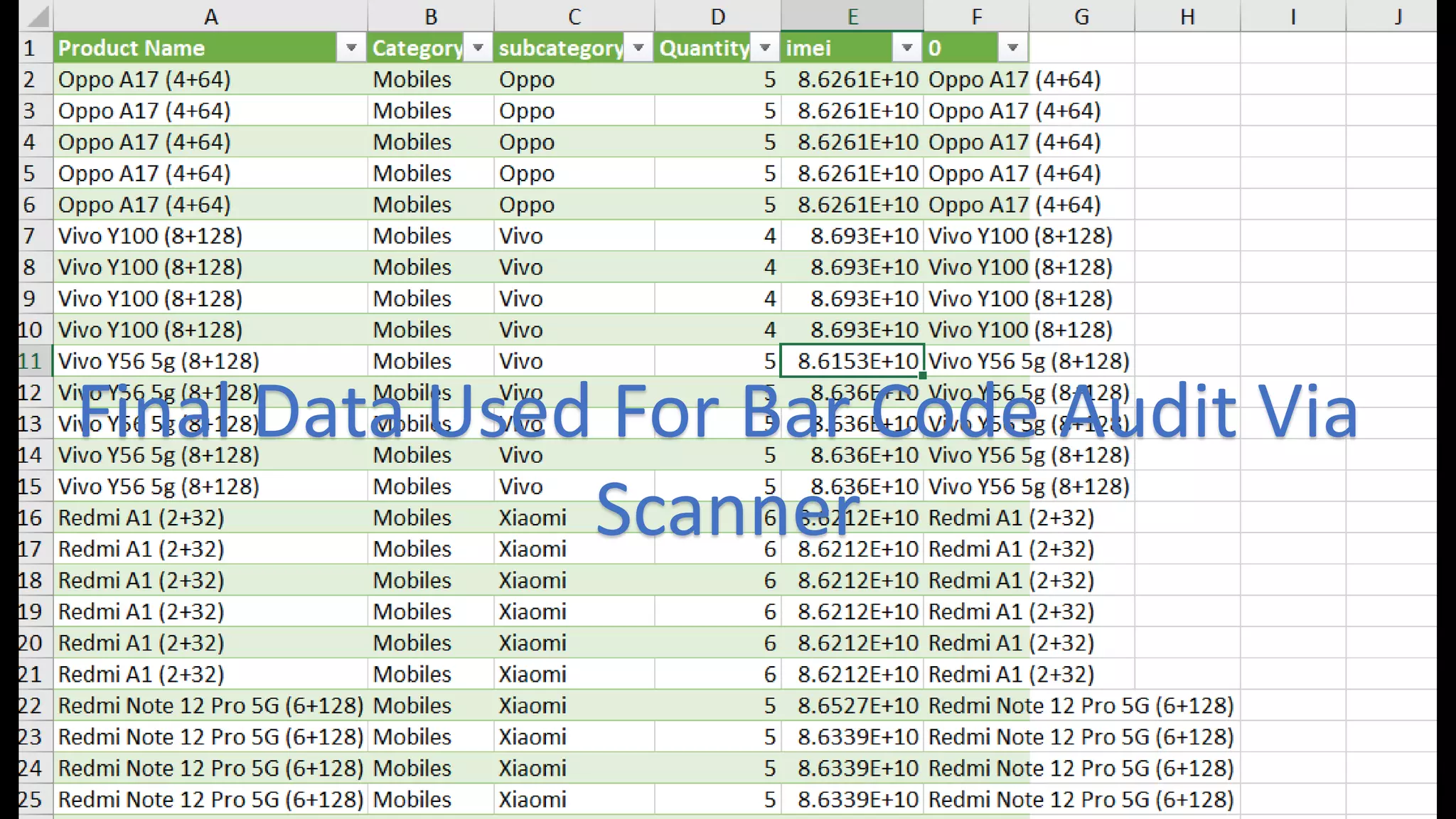This screenshot has width=1456, height=819.
Task: Select column J header
Action: coord(1398,16)
